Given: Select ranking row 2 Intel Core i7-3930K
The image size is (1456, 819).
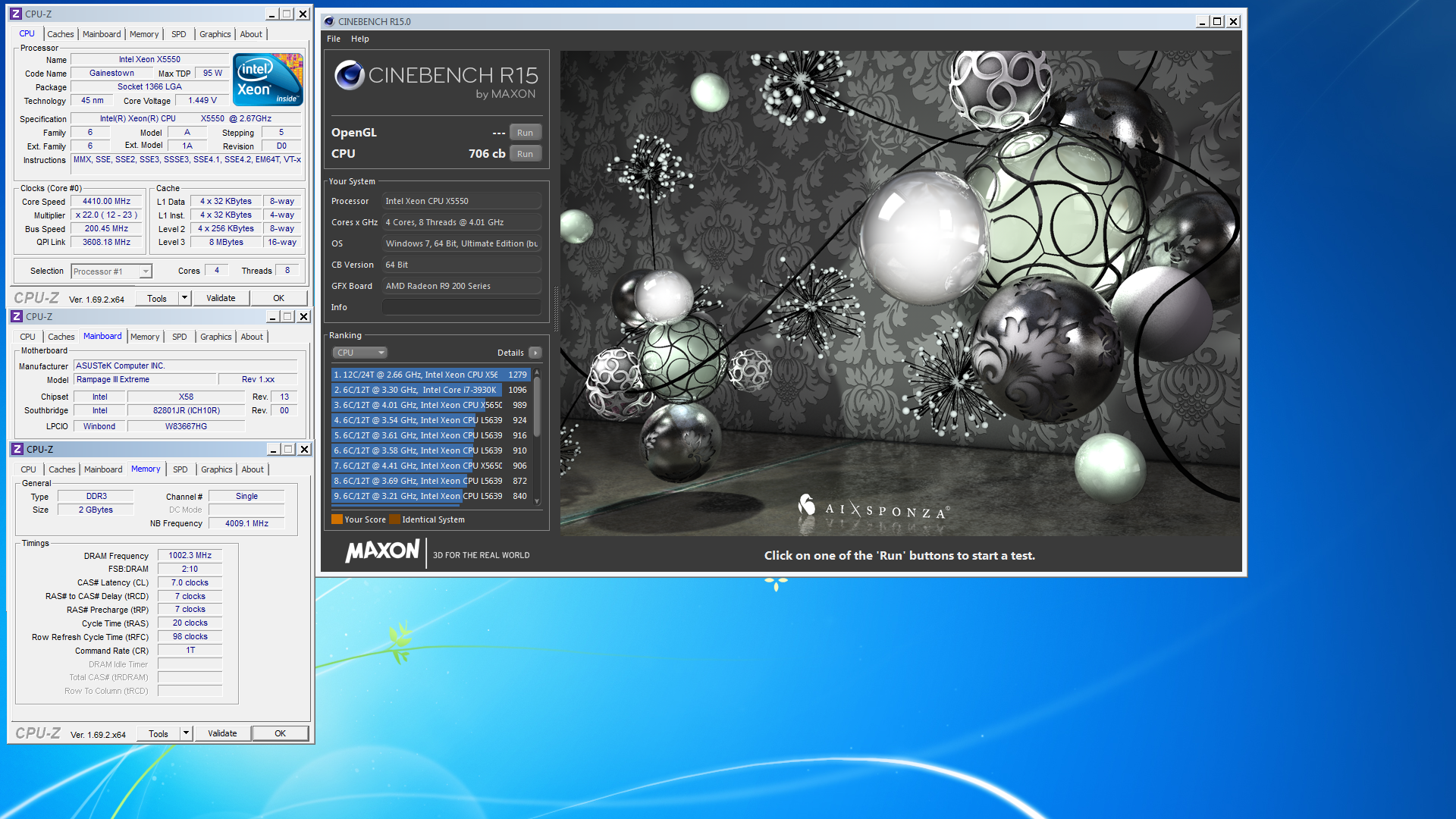Looking at the screenshot, I should [x=430, y=390].
